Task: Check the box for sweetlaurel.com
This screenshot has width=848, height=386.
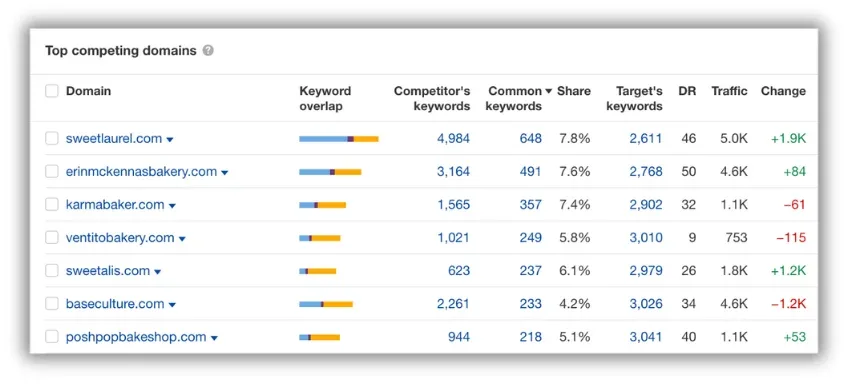Action: click(51, 138)
